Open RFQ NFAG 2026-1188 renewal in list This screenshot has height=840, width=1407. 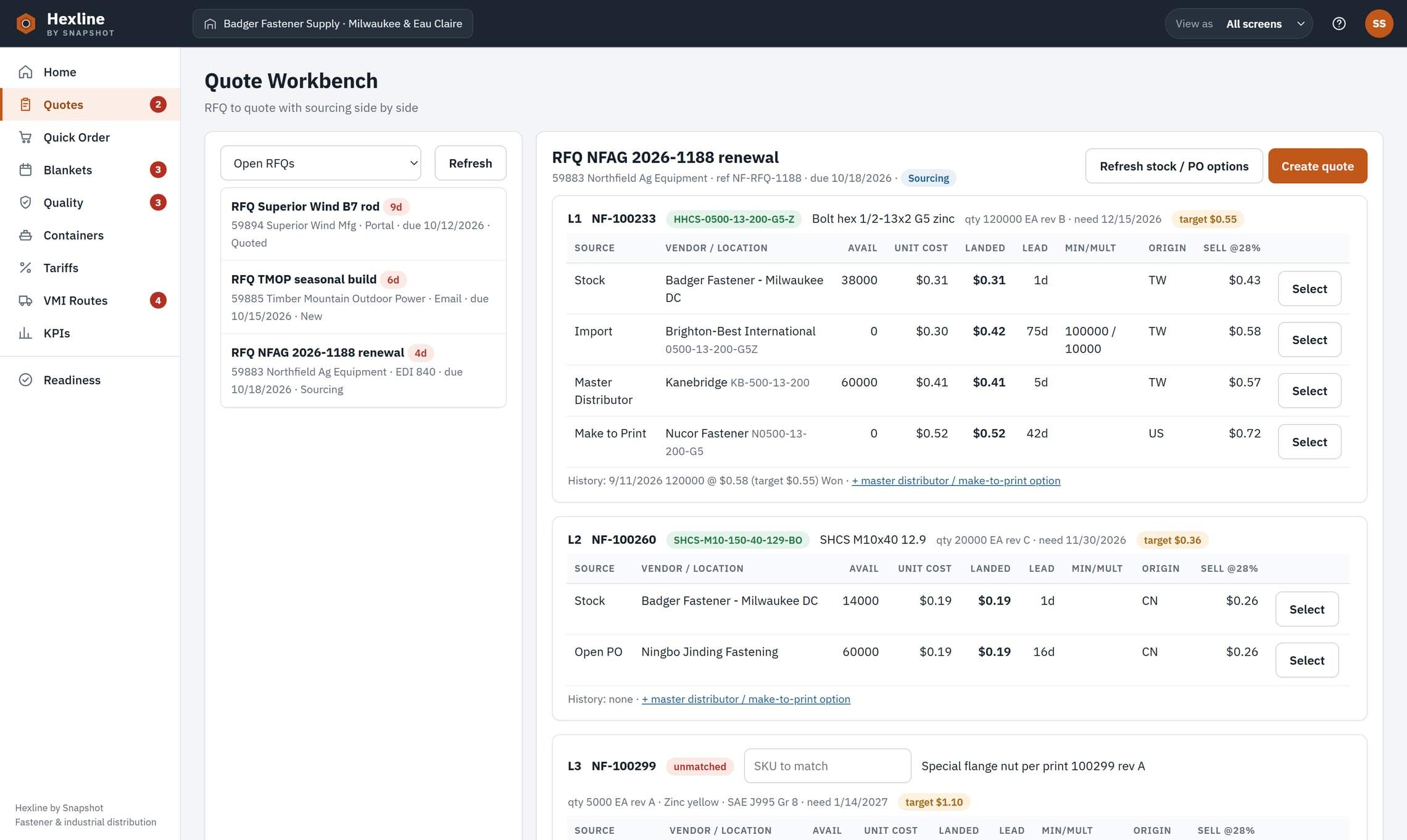tap(363, 371)
